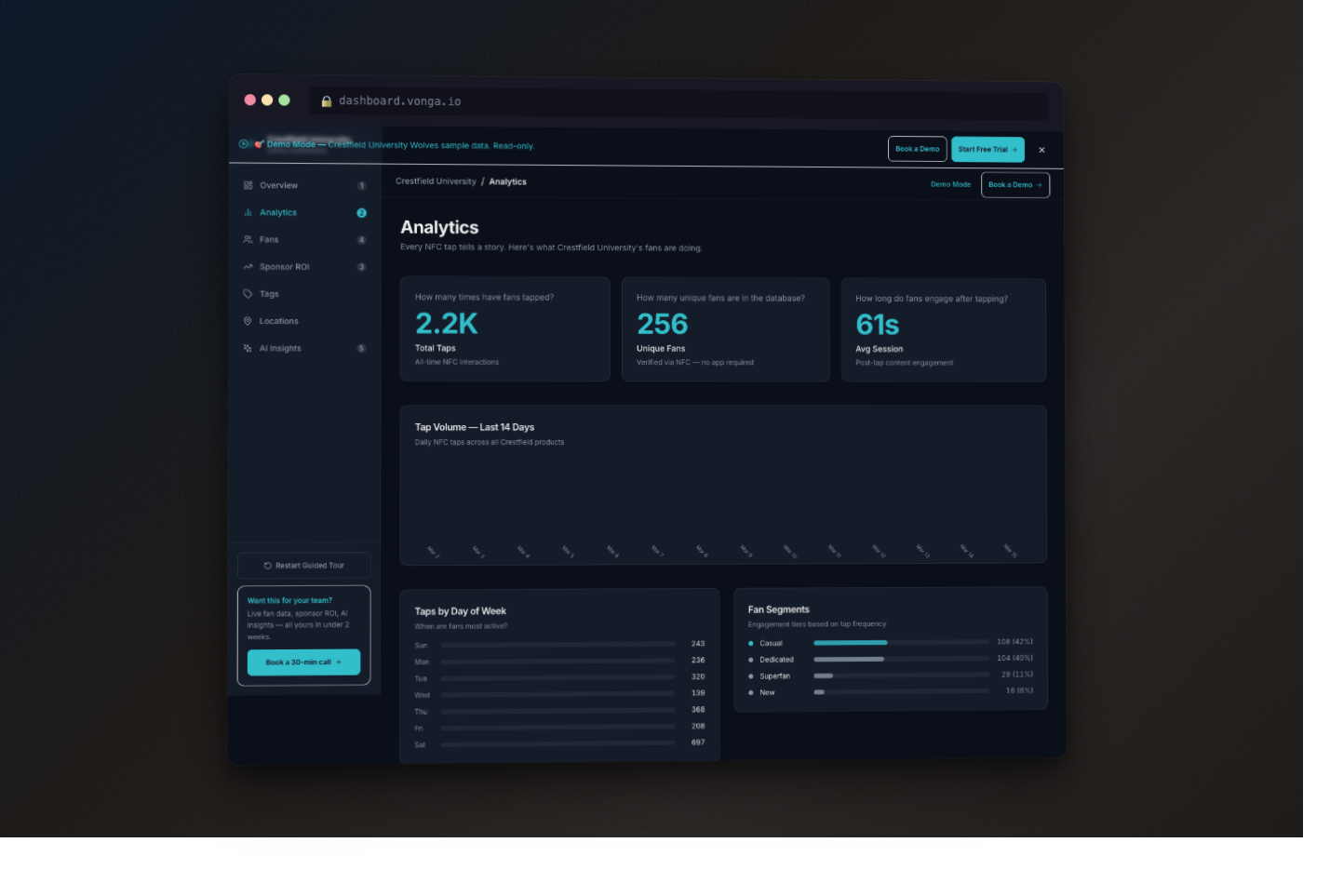Open the Analytics breadcrumb tab
Screen dimensions: 1330x896
(x=508, y=181)
